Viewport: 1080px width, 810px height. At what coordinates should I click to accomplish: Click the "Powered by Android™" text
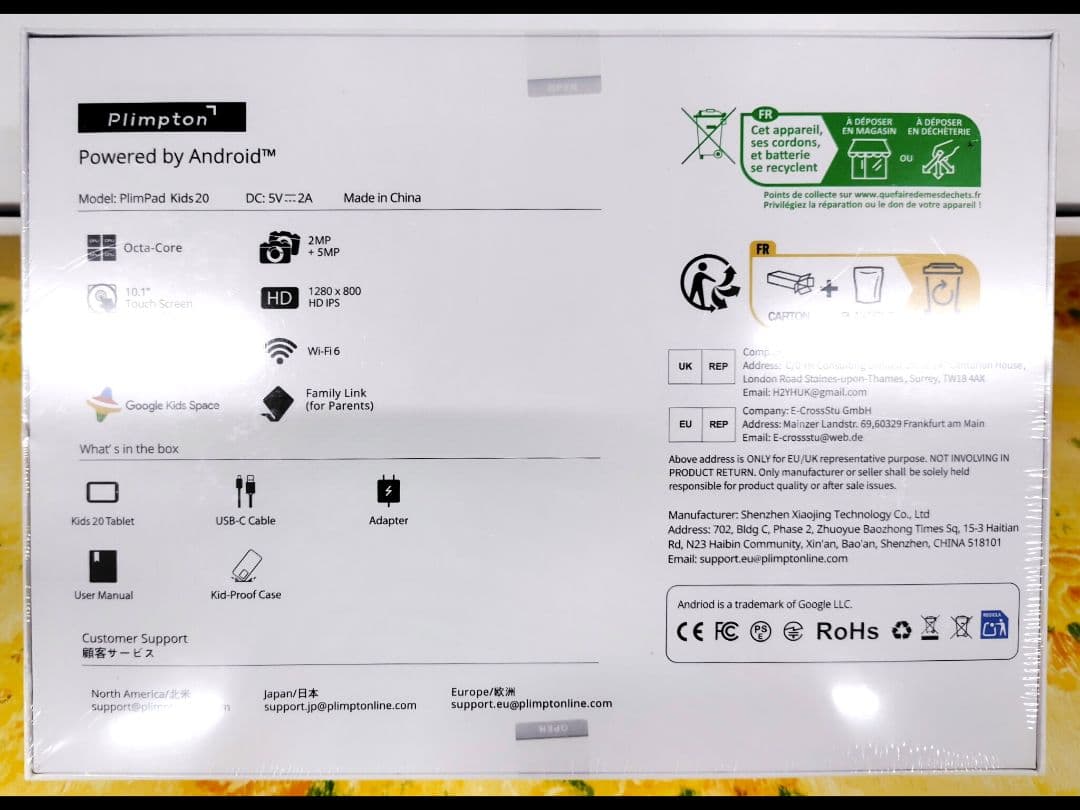click(178, 156)
